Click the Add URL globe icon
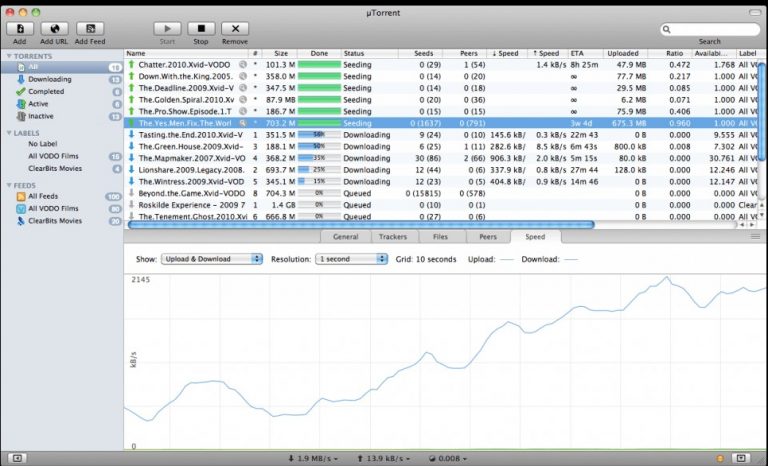The width and height of the screenshot is (768, 466). click(x=54, y=29)
